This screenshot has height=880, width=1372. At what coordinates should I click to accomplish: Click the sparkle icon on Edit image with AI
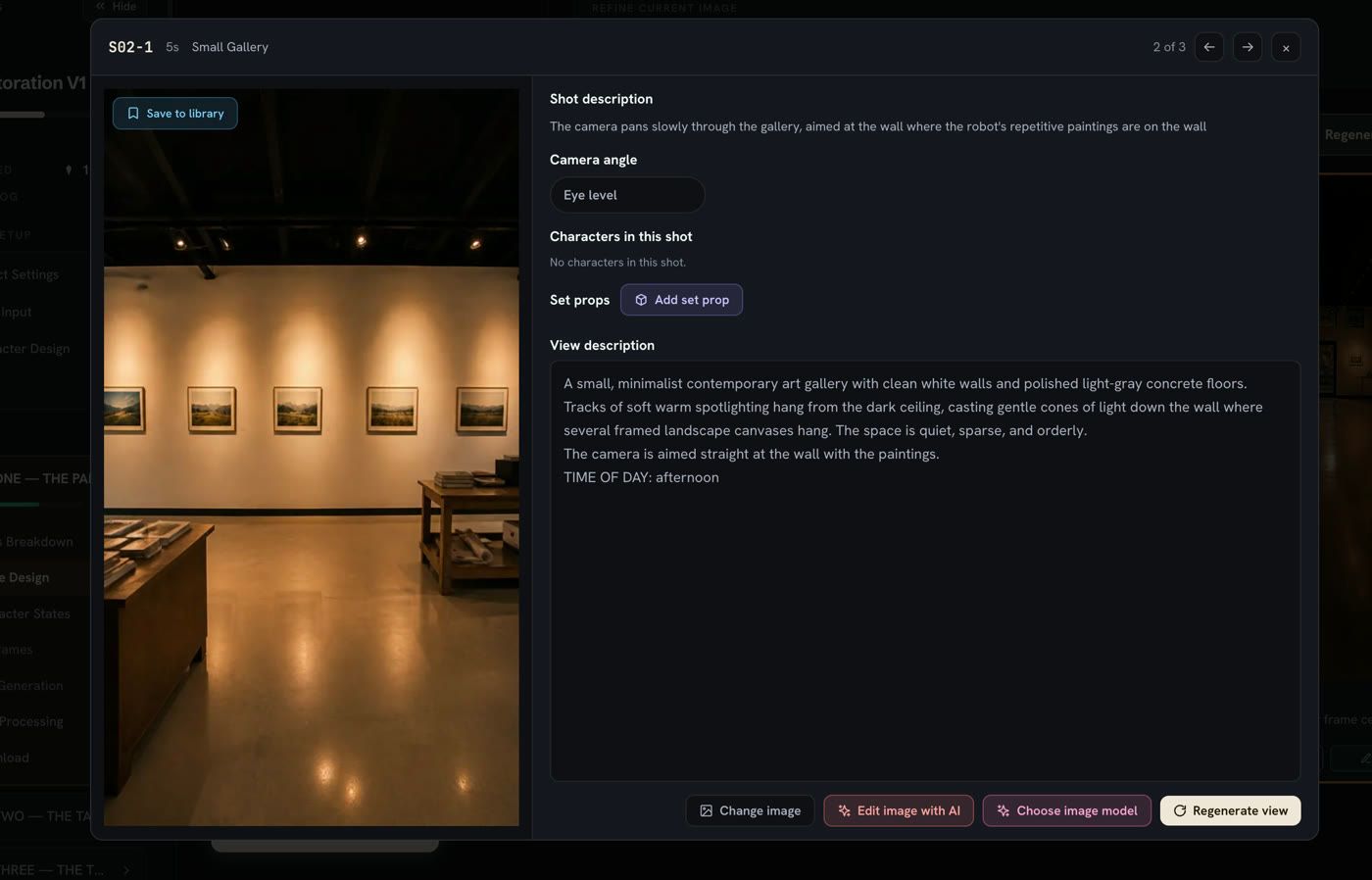(x=844, y=810)
